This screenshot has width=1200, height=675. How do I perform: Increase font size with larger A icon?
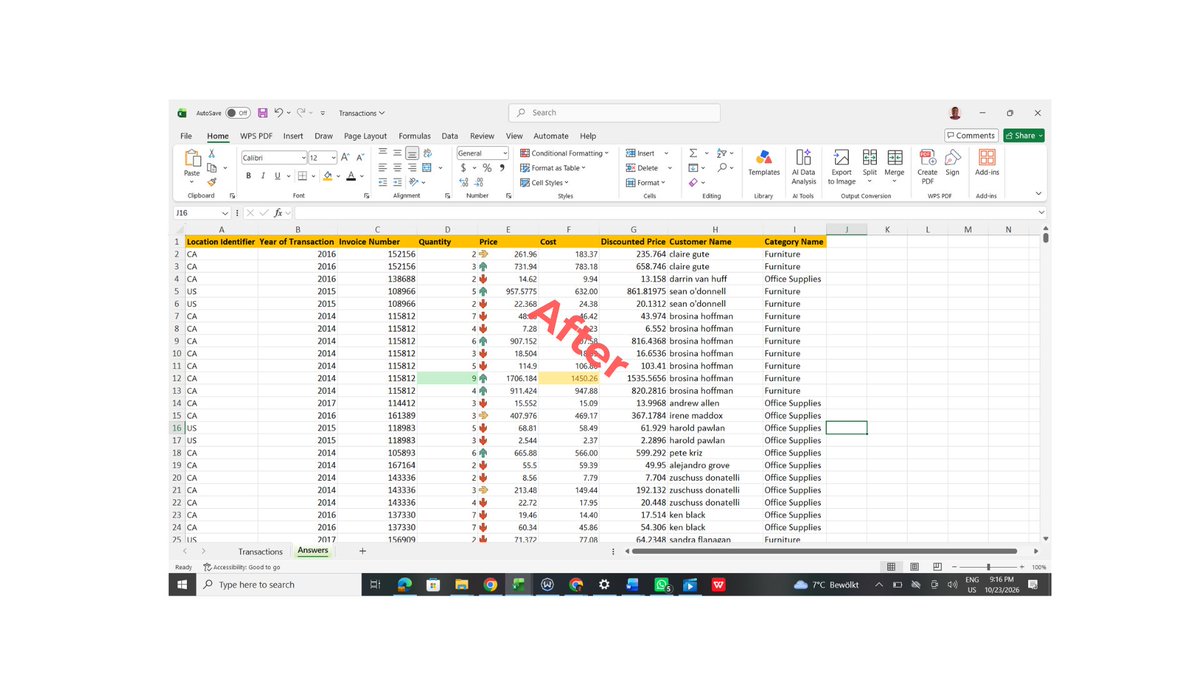pos(345,157)
